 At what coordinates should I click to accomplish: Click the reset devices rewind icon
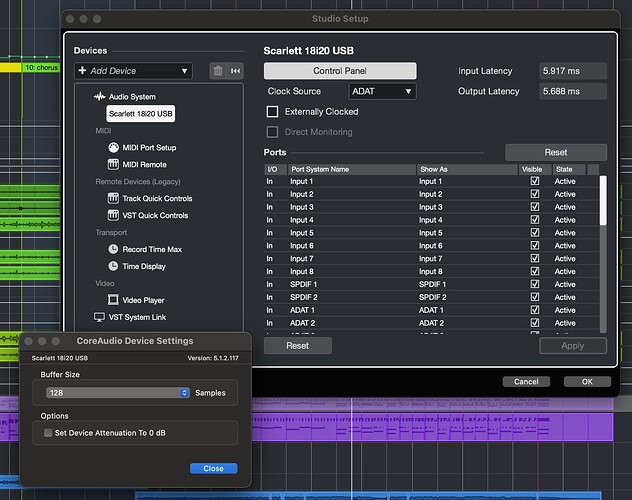point(235,71)
